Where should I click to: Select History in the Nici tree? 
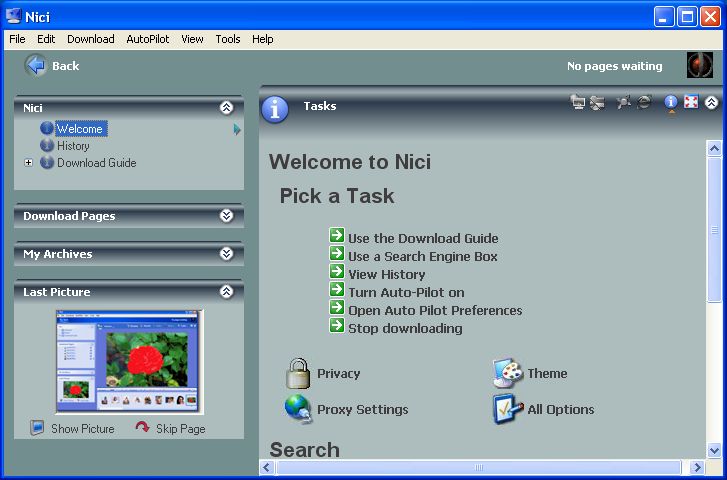pos(73,146)
